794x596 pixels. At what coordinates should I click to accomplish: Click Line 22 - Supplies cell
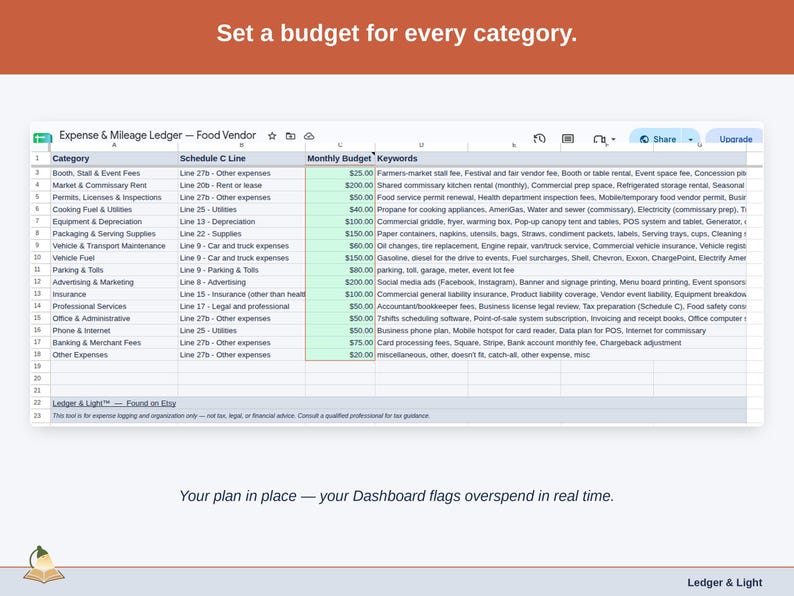(242, 234)
